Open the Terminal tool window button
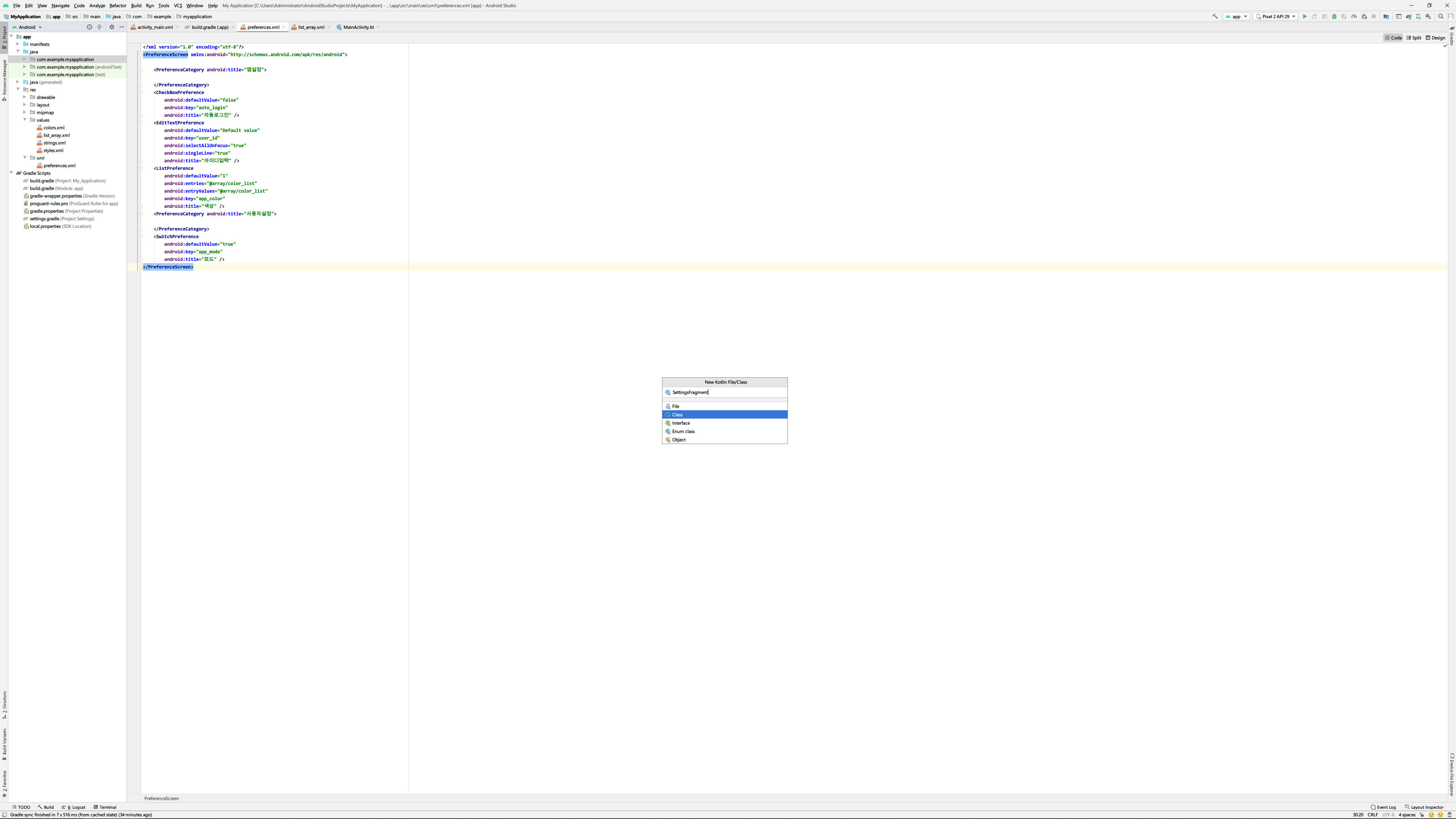 (105, 807)
